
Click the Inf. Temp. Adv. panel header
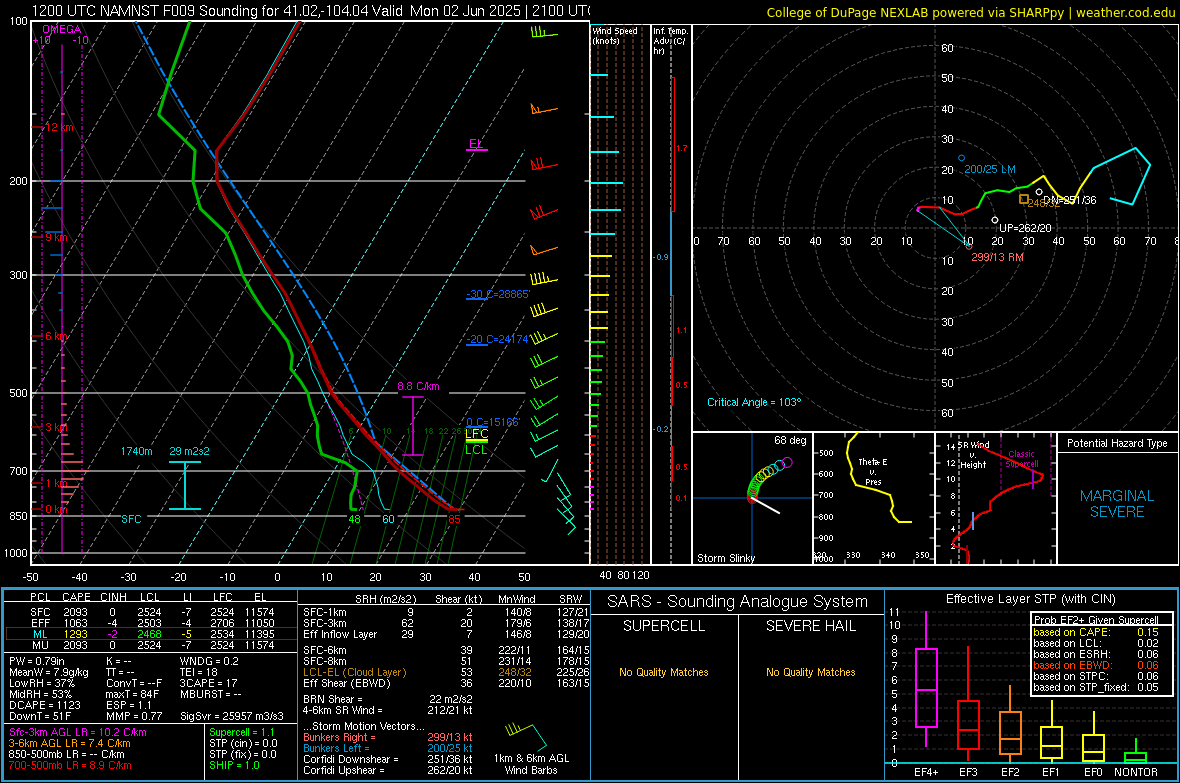tap(670, 41)
